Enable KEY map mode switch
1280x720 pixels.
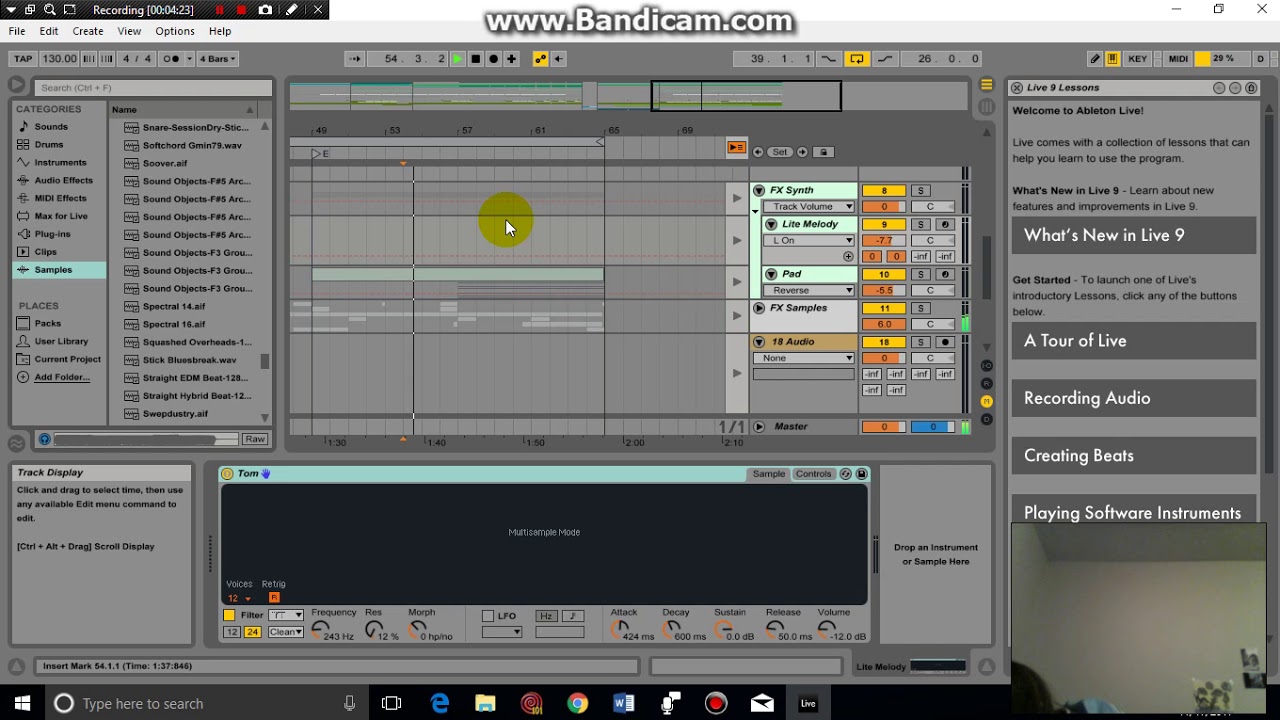pos(1137,59)
